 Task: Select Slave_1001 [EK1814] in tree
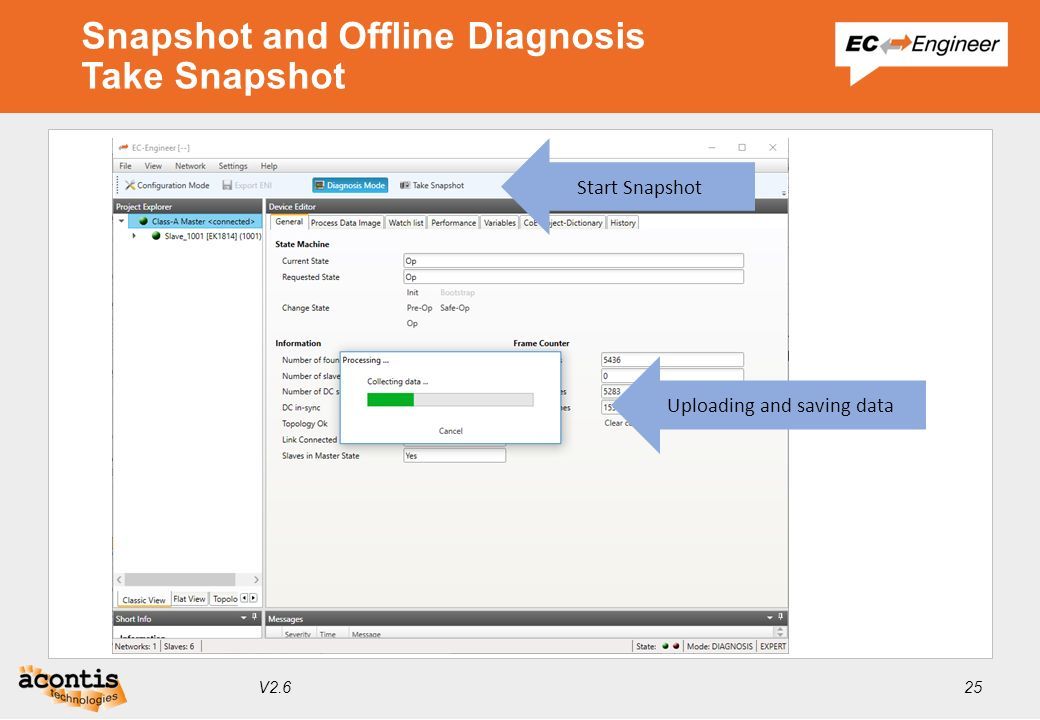[212, 236]
